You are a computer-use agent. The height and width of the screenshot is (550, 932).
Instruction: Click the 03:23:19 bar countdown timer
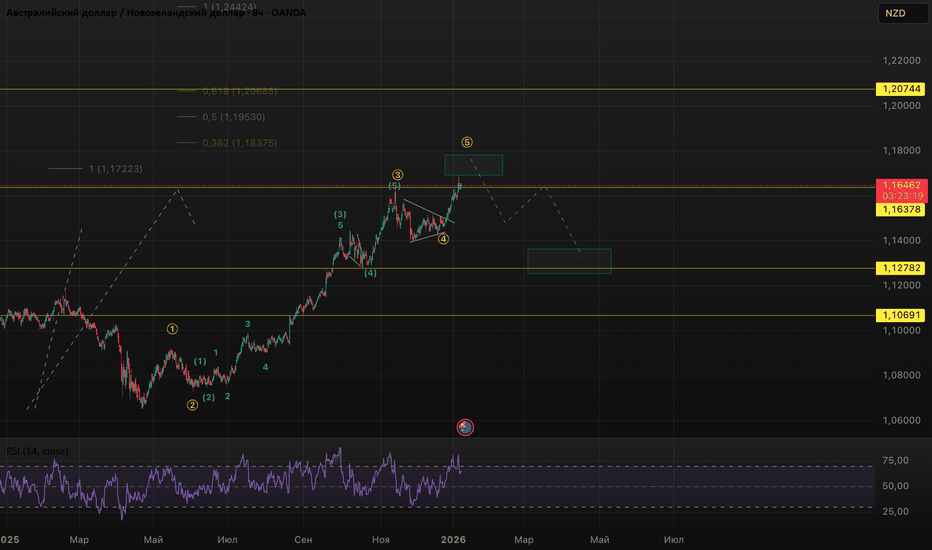(x=902, y=196)
